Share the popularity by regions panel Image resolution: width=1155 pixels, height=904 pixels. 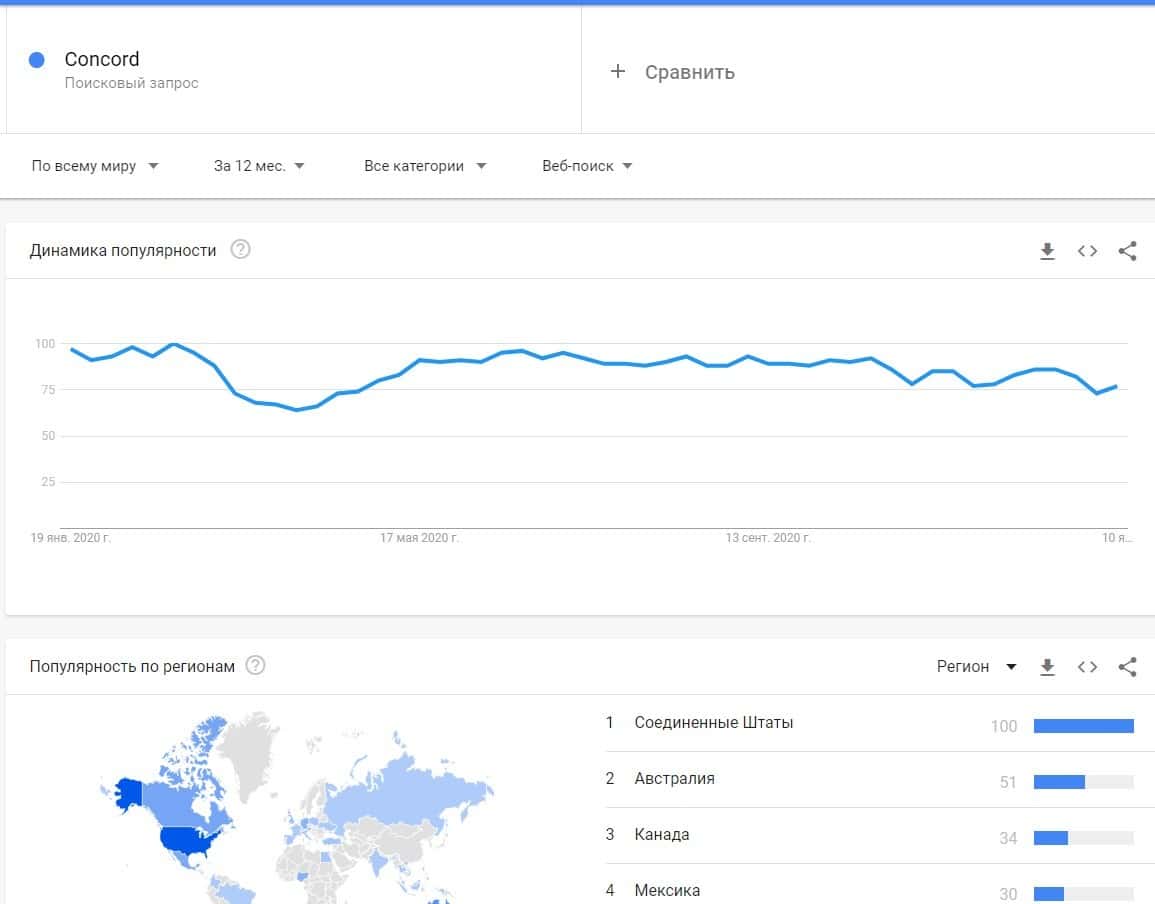coord(1127,667)
